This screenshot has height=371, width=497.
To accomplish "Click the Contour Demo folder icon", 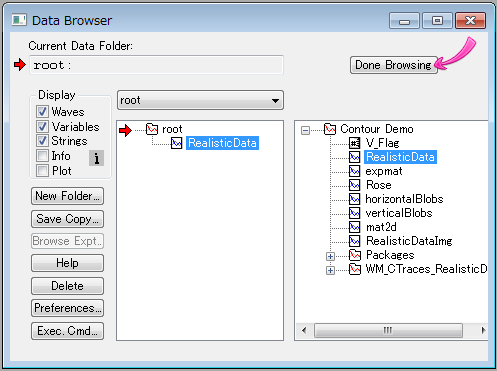I will coord(330,129).
